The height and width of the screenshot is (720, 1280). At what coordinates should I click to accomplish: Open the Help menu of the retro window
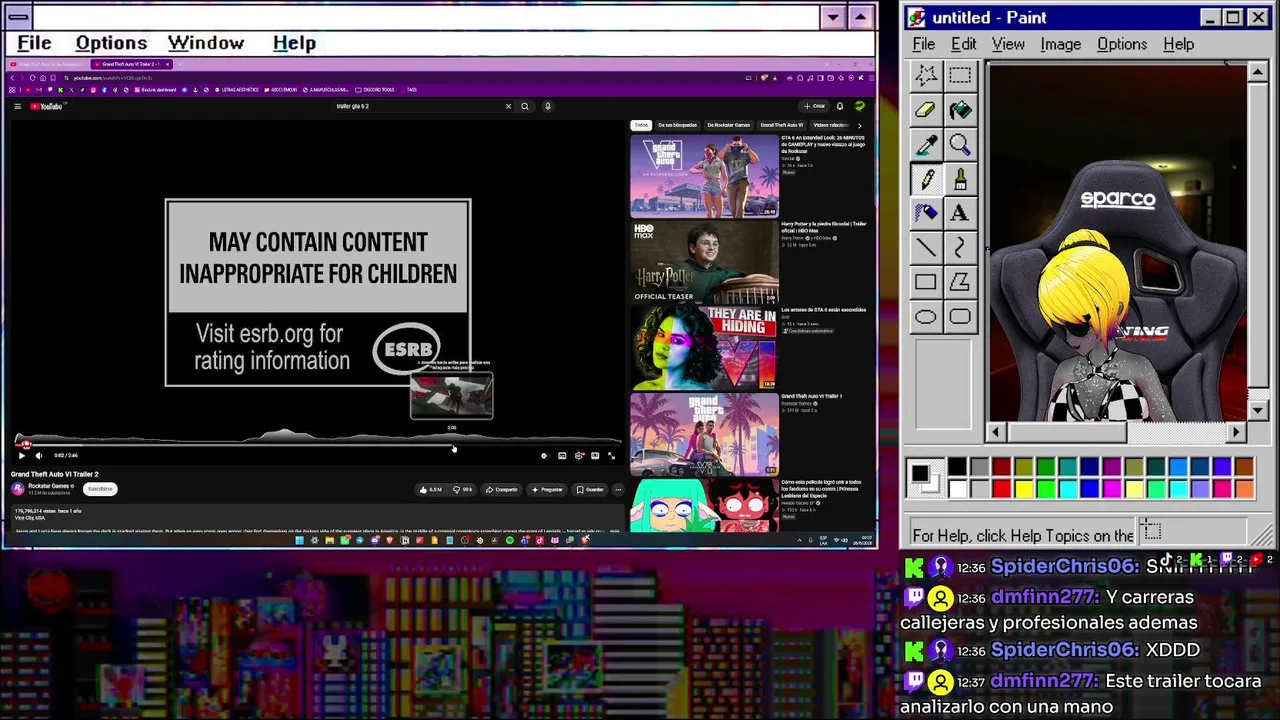click(294, 43)
